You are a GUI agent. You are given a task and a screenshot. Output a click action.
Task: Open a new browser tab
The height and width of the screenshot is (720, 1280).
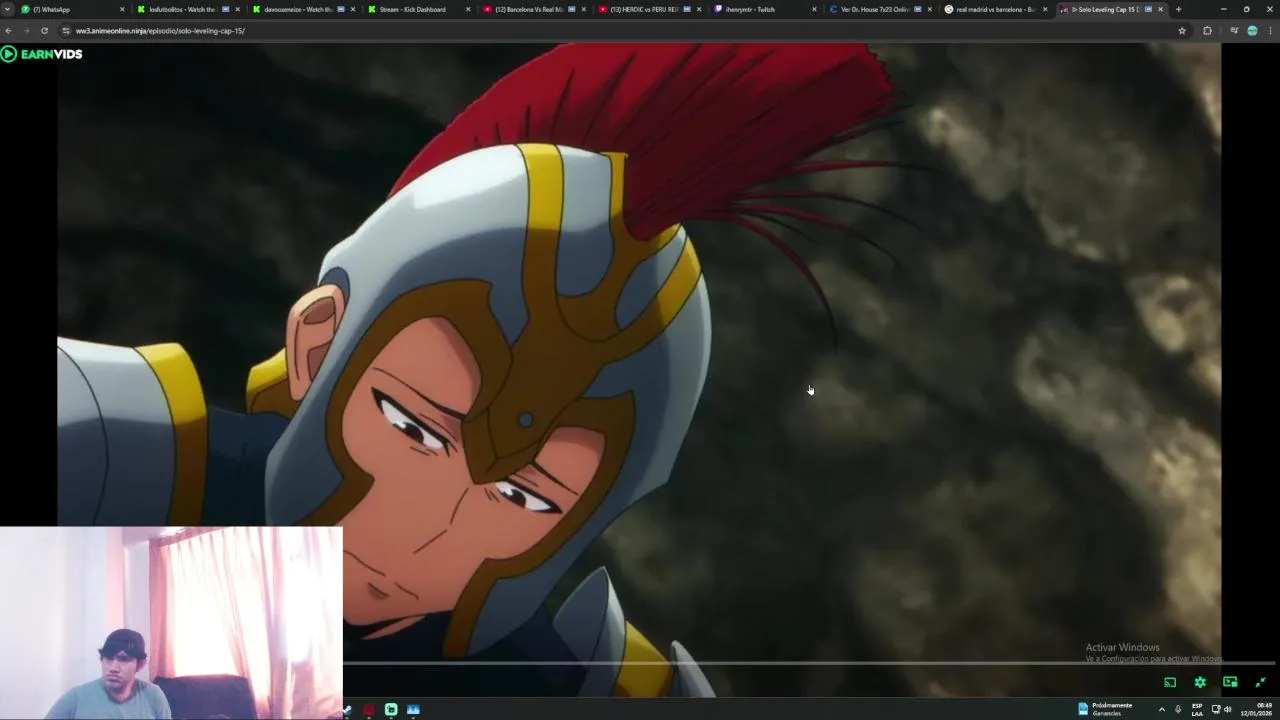click(1178, 9)
